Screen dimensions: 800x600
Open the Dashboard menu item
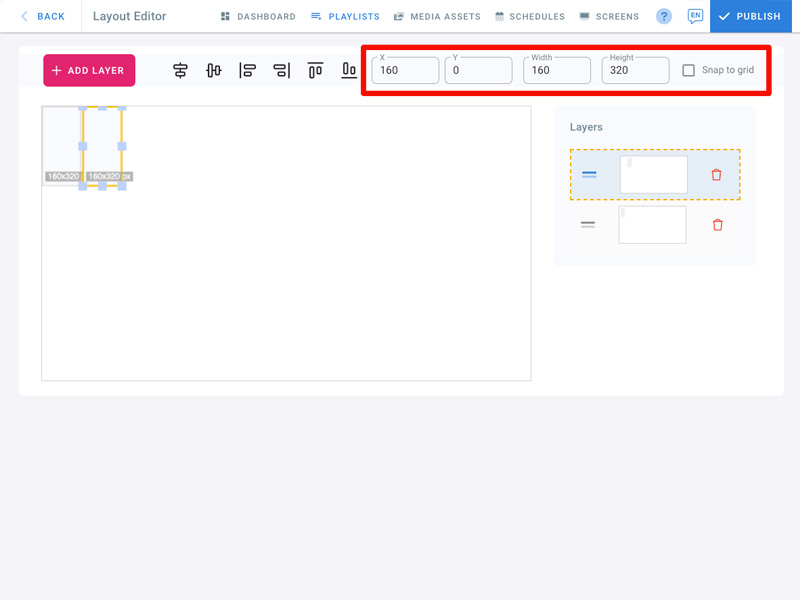click(258, 17)
